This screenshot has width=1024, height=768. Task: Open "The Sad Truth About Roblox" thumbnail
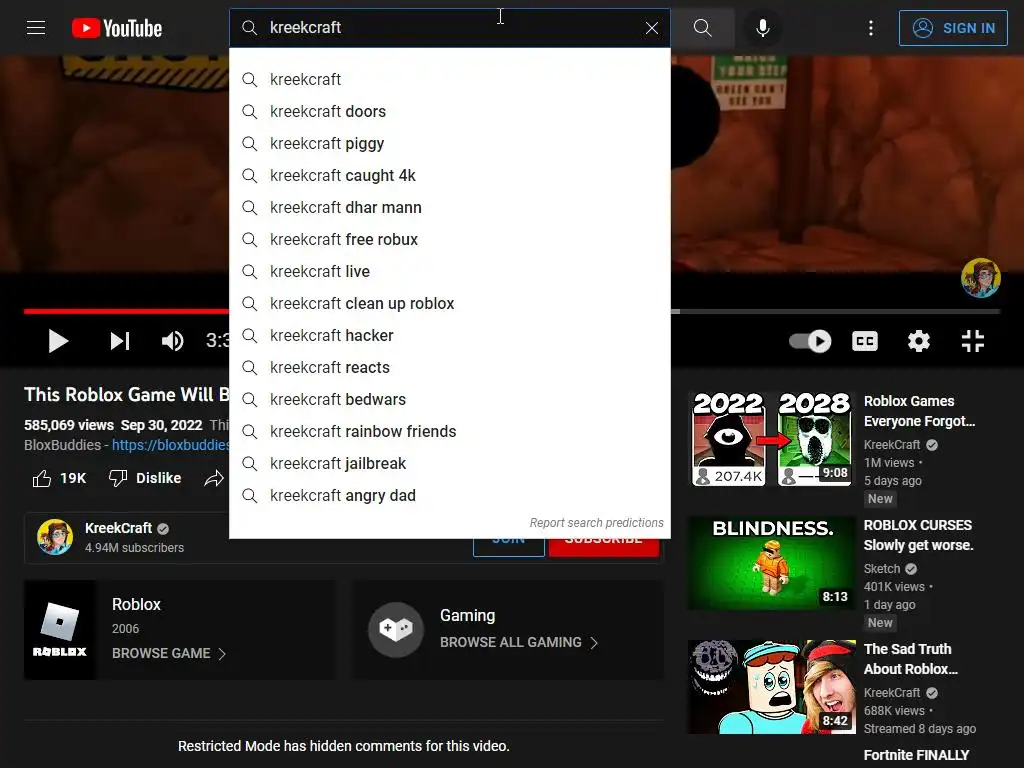coord(772,687)
